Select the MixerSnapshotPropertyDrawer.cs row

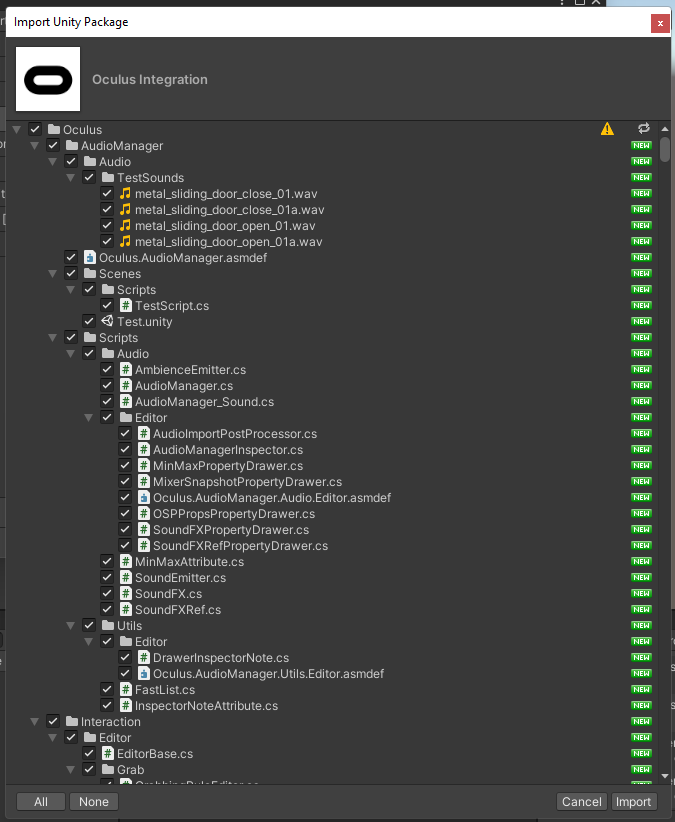[x=332, y=482]
